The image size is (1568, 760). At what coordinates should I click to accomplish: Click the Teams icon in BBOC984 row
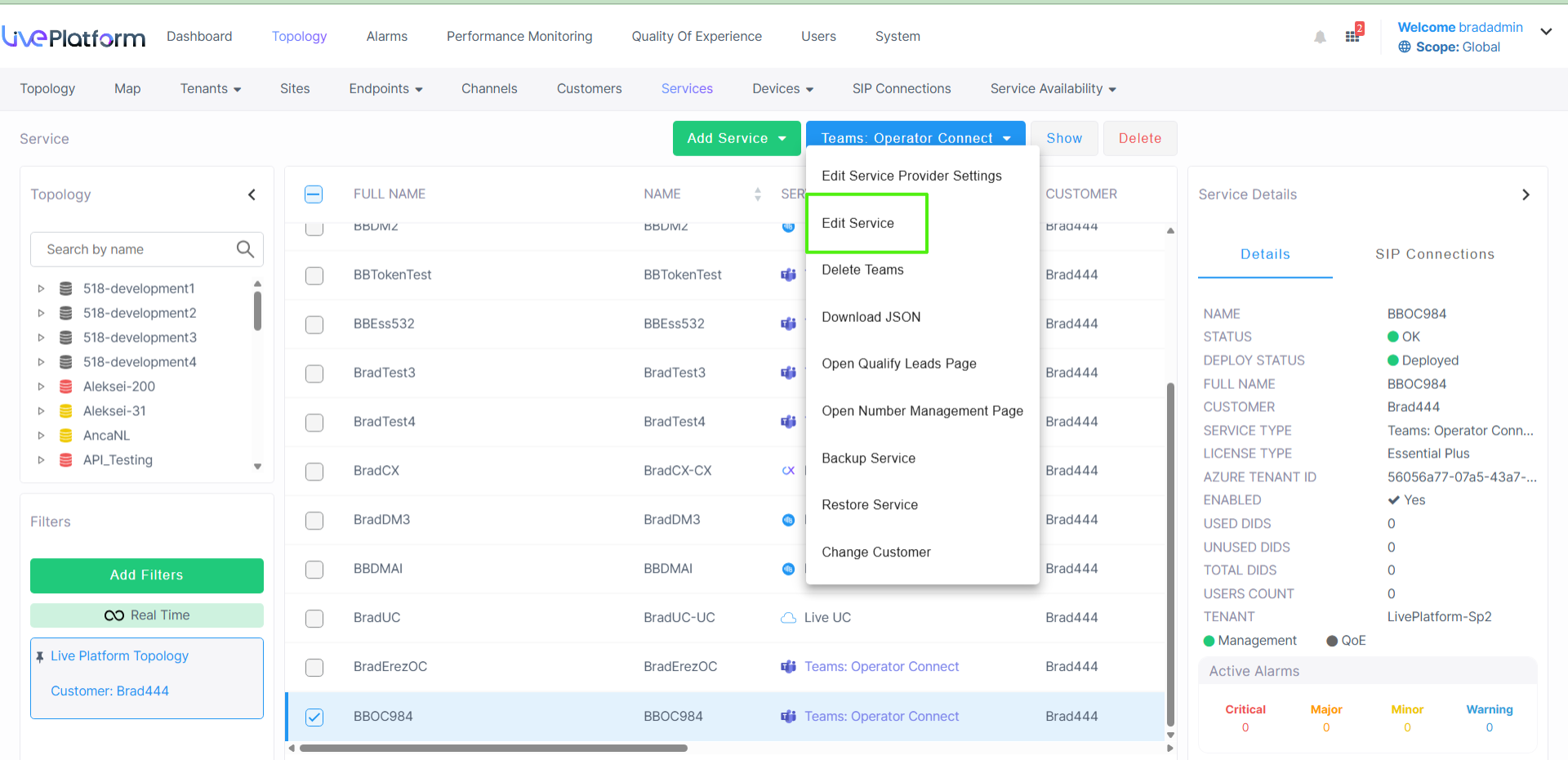coord(788,717)
